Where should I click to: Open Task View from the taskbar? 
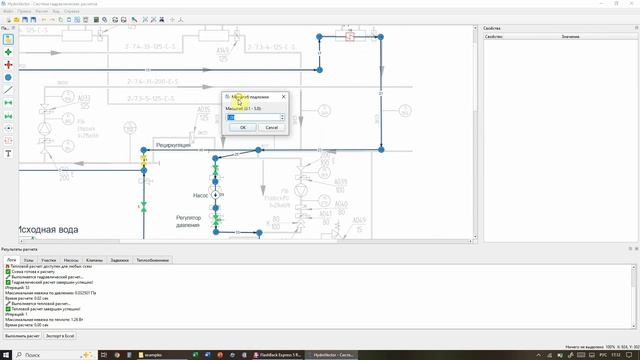pyautogui.click(x=104, y=355)
